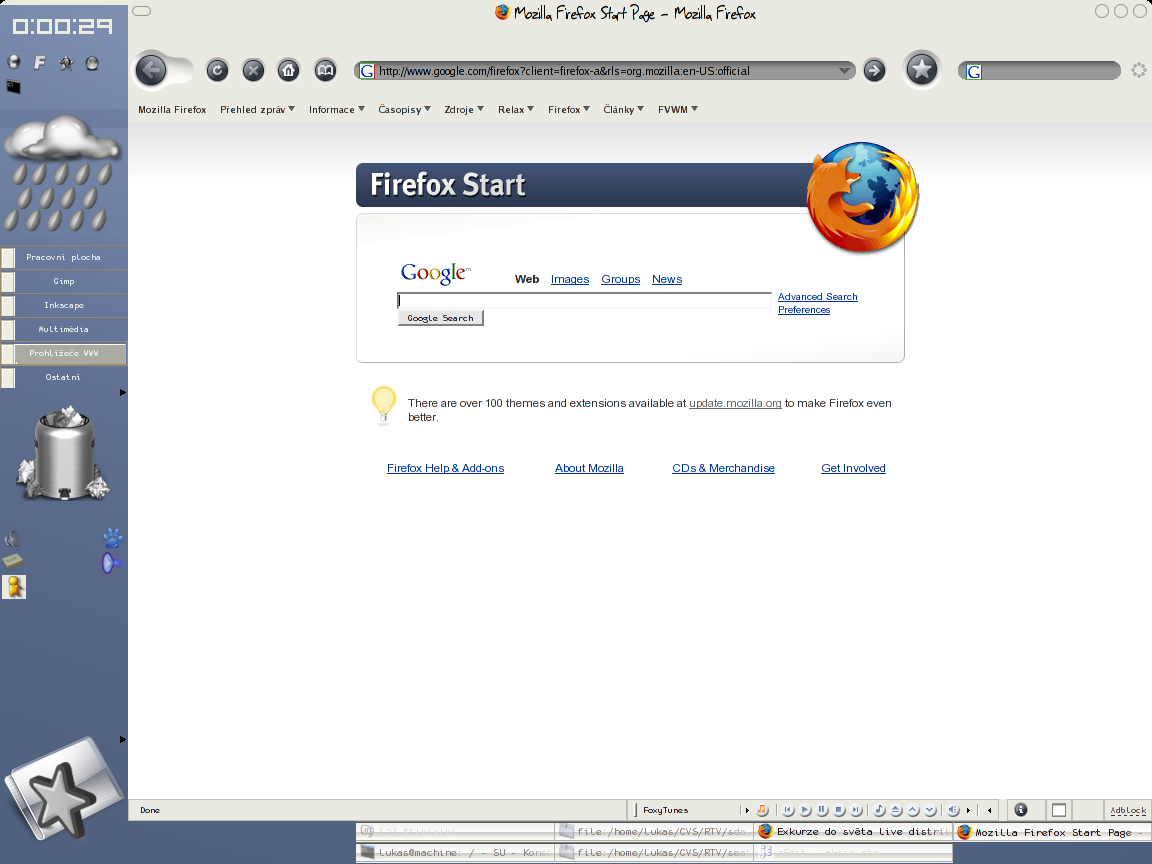Click the rainy cloud weather applet
Viewport: 1152px width, 864px height.
point(62,173)
